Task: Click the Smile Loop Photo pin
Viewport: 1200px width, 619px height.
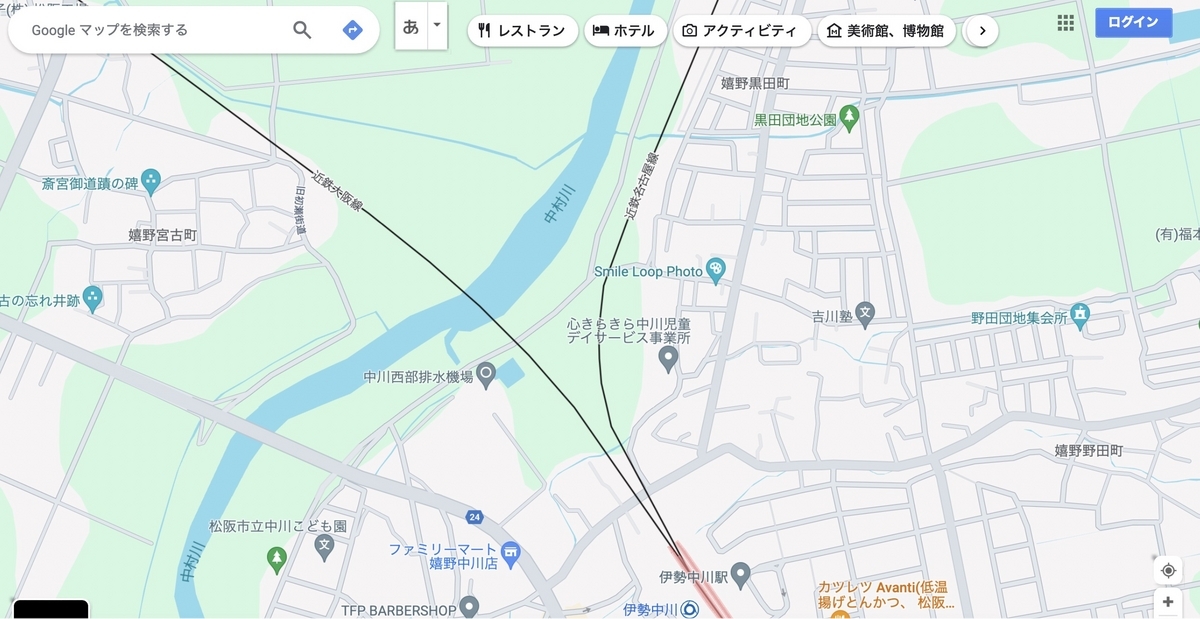Action: tap(715, 270)
